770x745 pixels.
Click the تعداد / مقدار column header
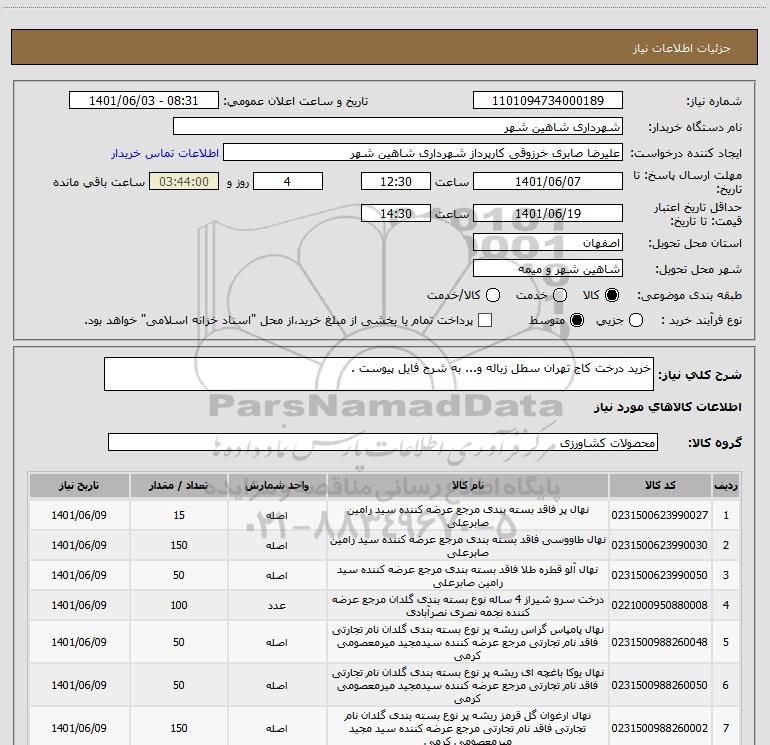pos(179,485)
